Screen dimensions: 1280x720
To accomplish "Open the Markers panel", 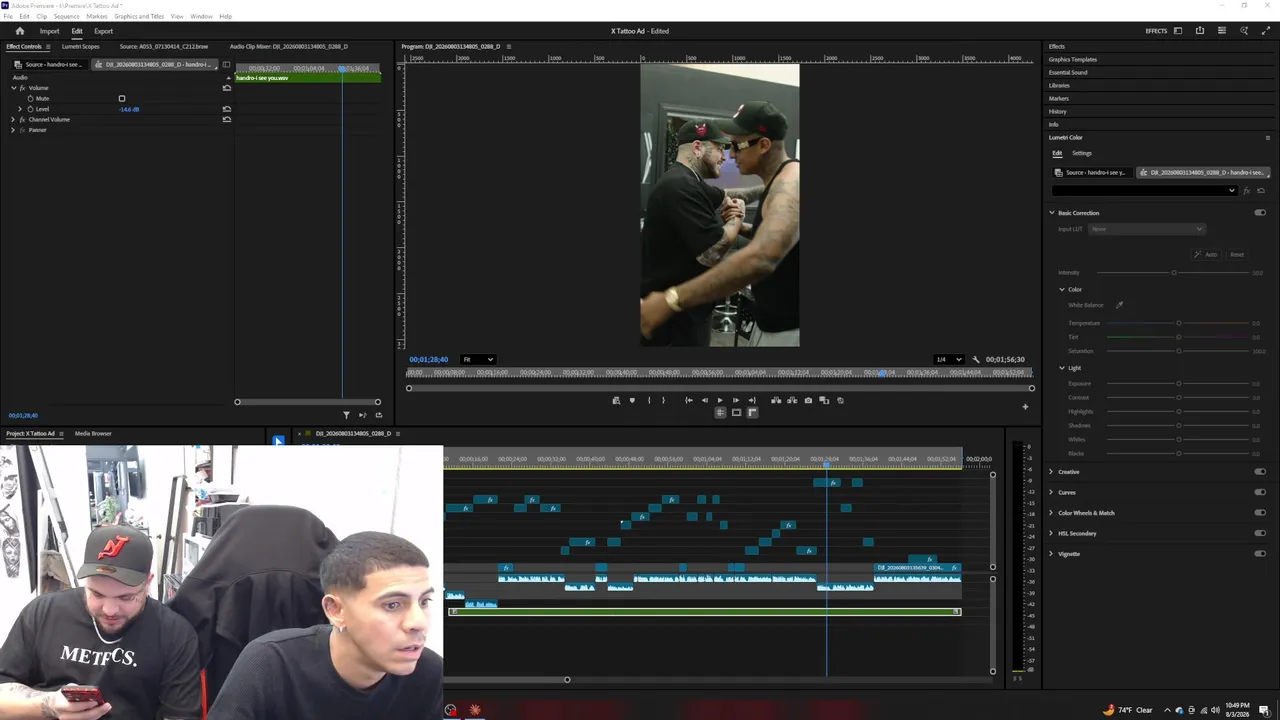I will point(1058,98).
